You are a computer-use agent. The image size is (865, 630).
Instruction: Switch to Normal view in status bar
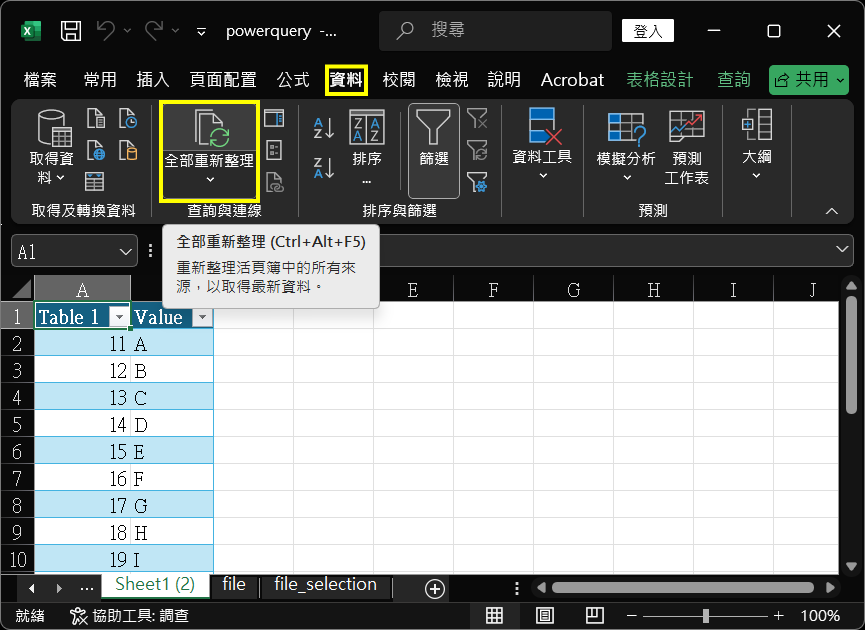[494, 615]
